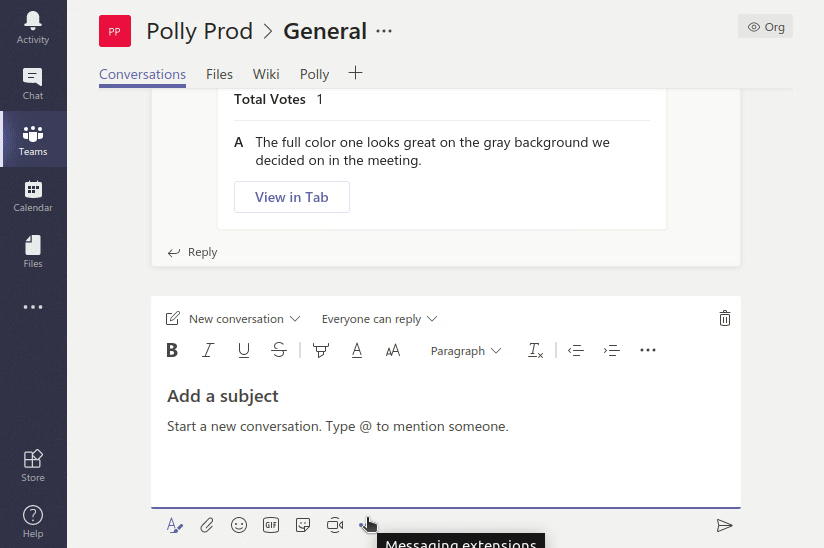Image resolution: width=824 pixels, height=548 pixels.
Task: Switch to the Files tab
Action: 219,75
